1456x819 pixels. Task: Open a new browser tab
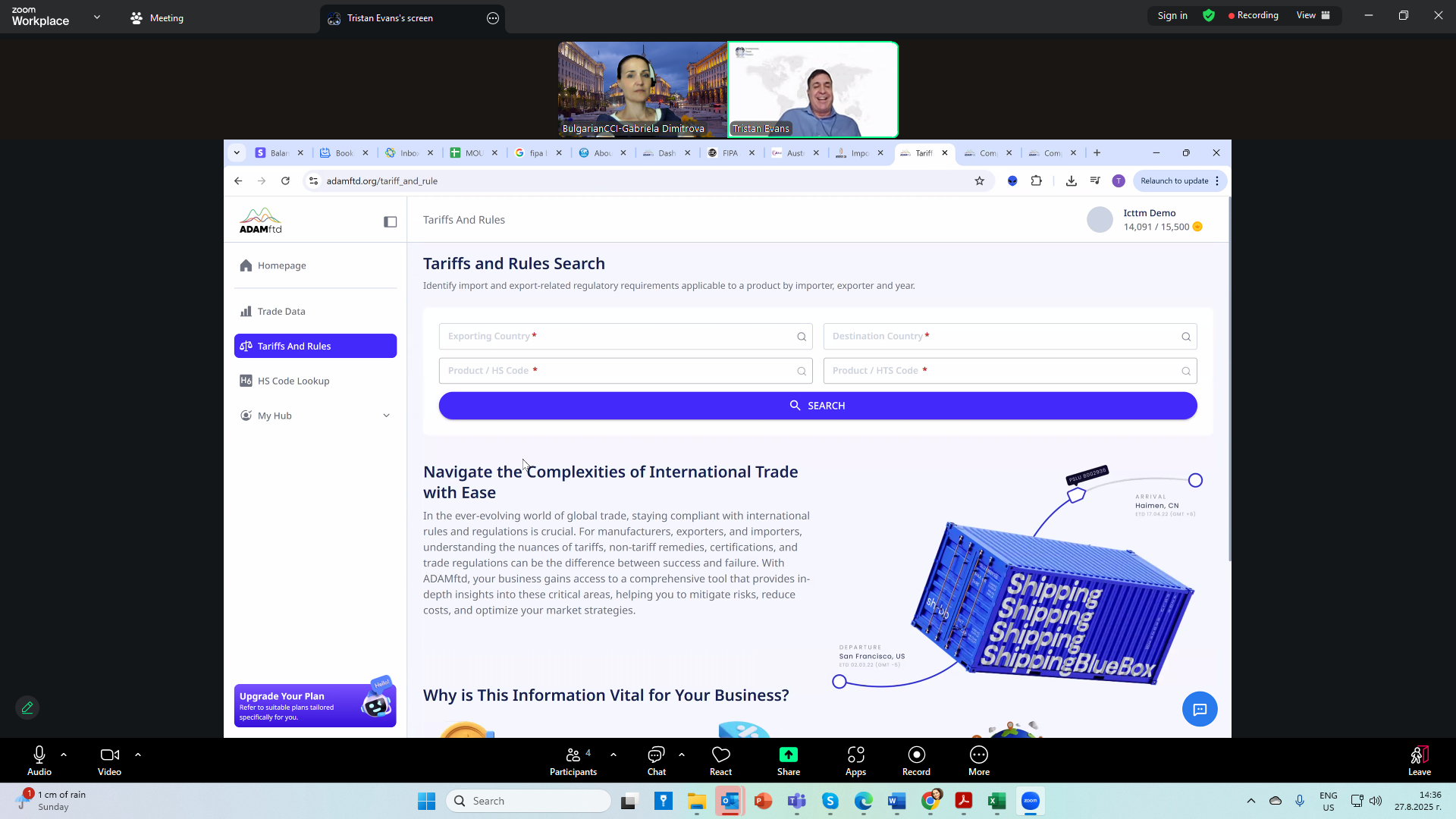[x=1097, y=153]
